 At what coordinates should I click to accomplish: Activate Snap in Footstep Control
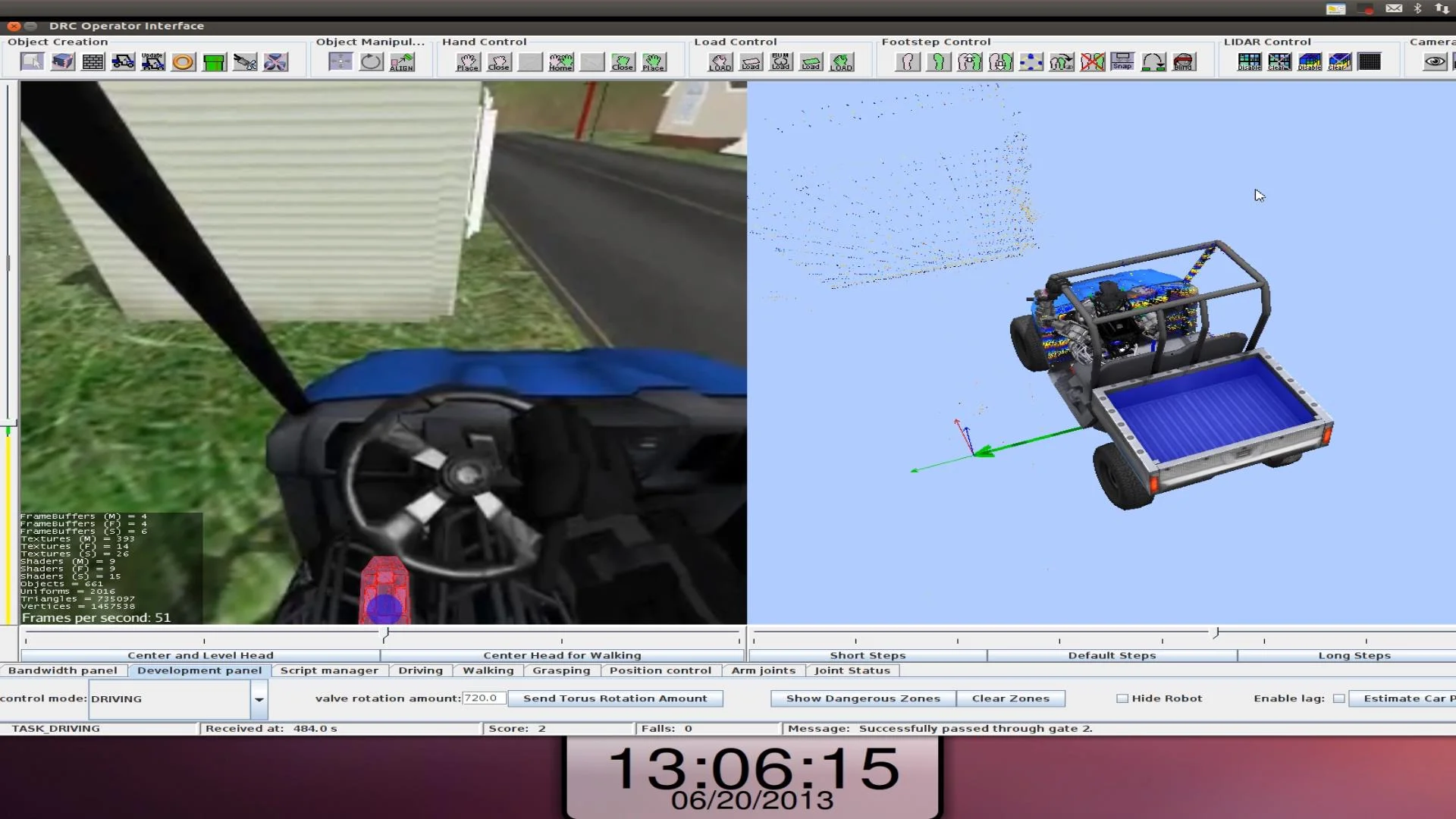click(x=1122, y=61)
